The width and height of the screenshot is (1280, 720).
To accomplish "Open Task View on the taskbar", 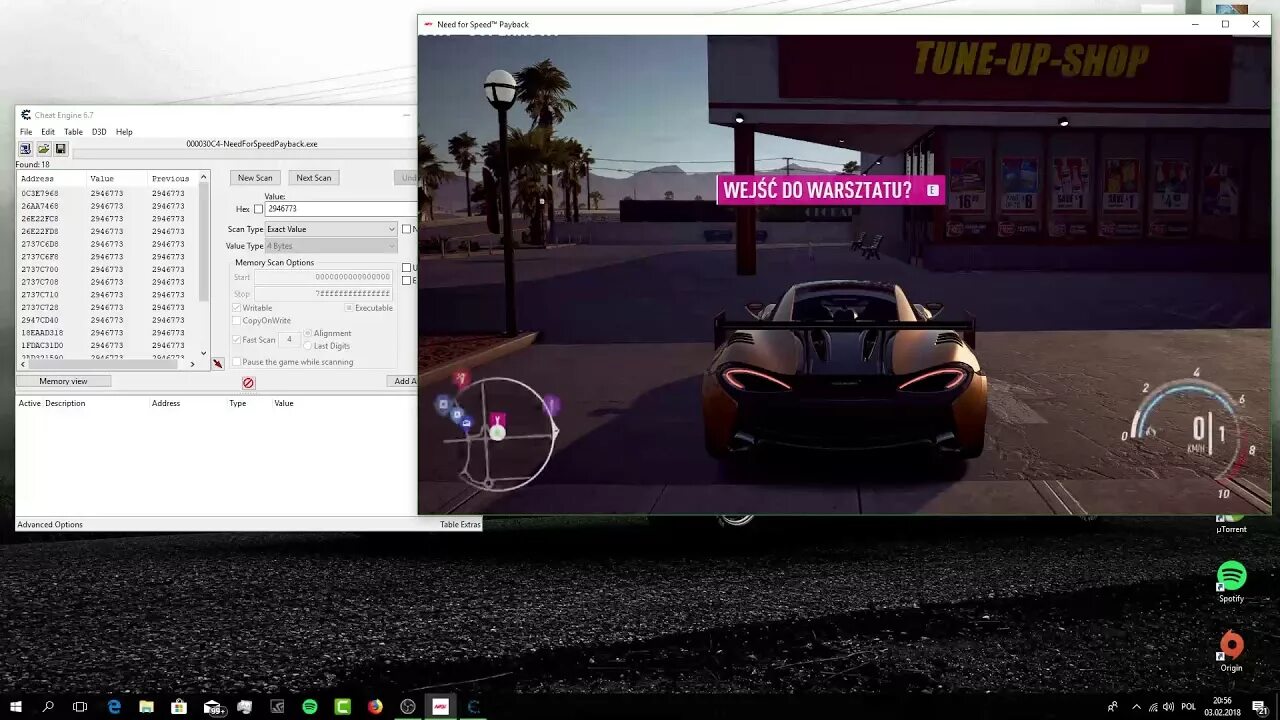I will point(80,706).
